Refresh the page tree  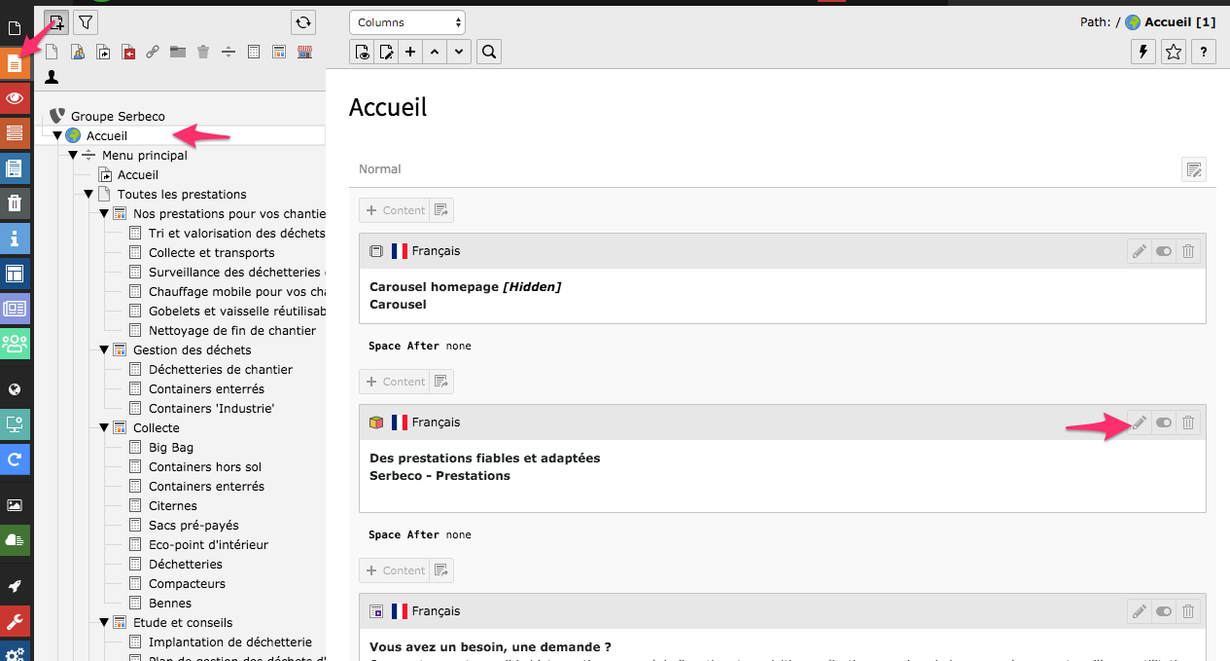303,22
